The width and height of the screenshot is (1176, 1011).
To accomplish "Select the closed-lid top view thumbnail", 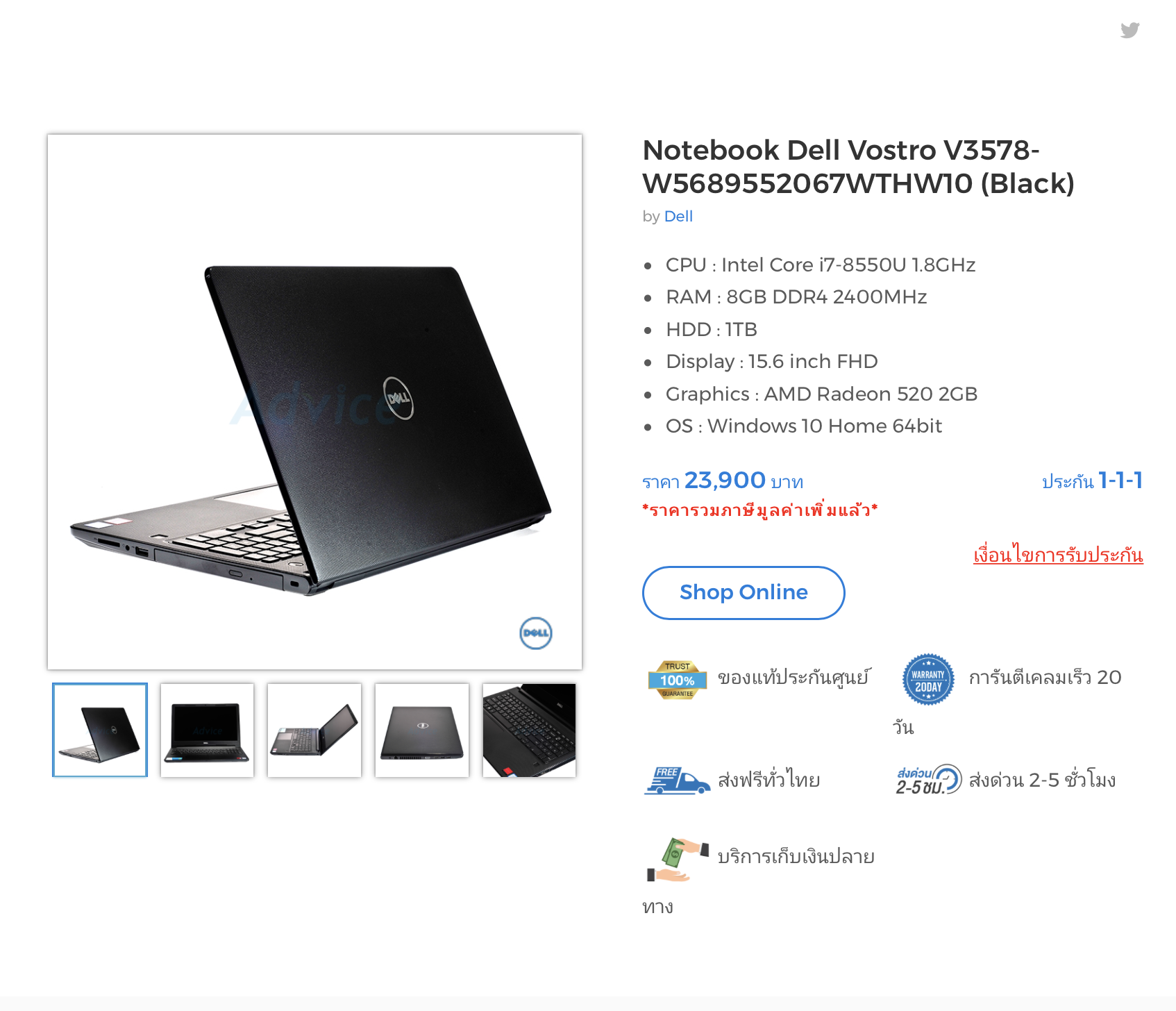I will coord(422,730).
